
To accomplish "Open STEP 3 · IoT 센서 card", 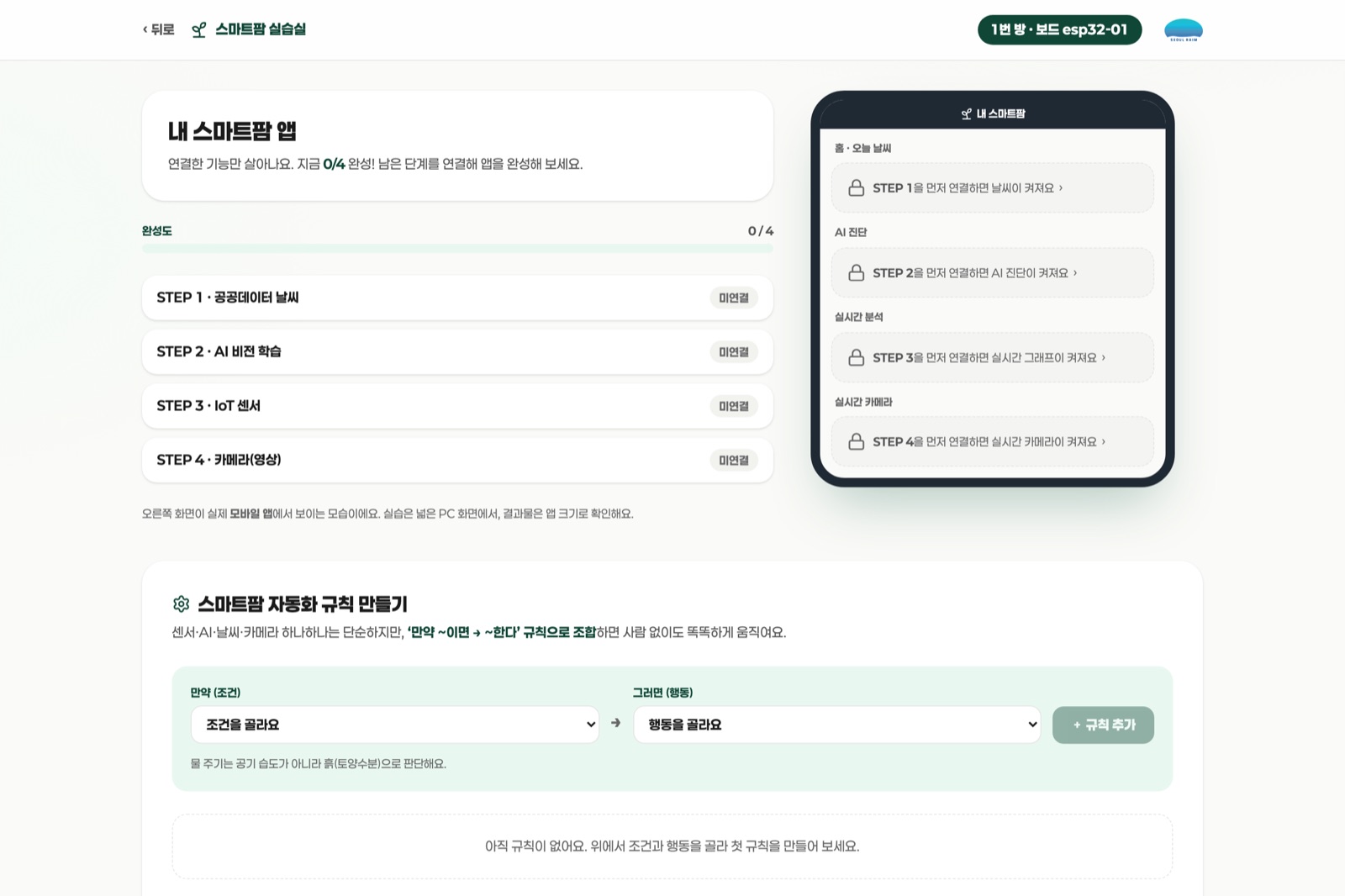I will [457, 406].
